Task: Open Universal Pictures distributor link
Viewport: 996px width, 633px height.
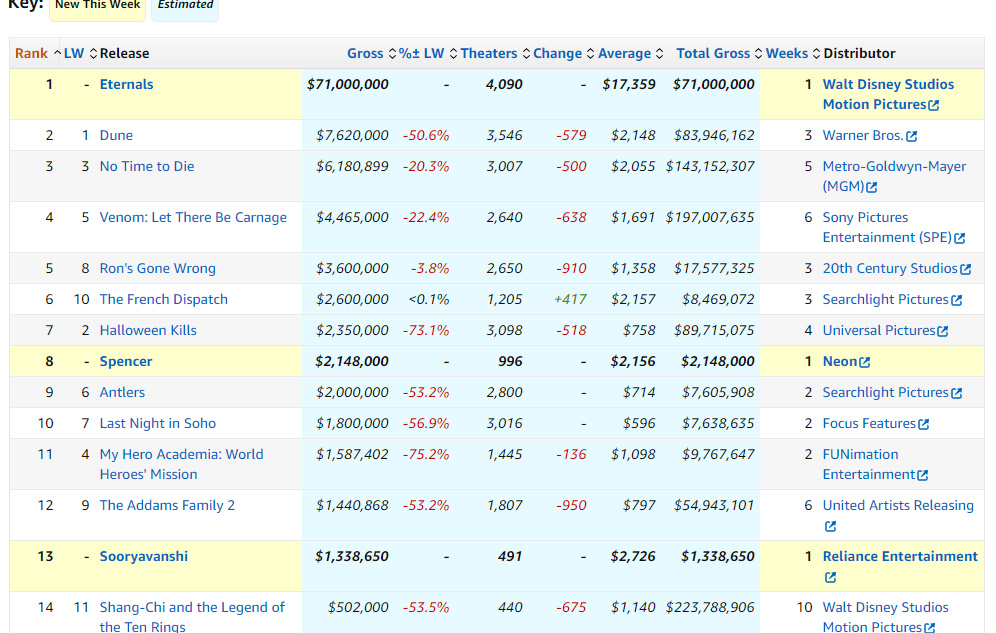Action: [879, 330]
